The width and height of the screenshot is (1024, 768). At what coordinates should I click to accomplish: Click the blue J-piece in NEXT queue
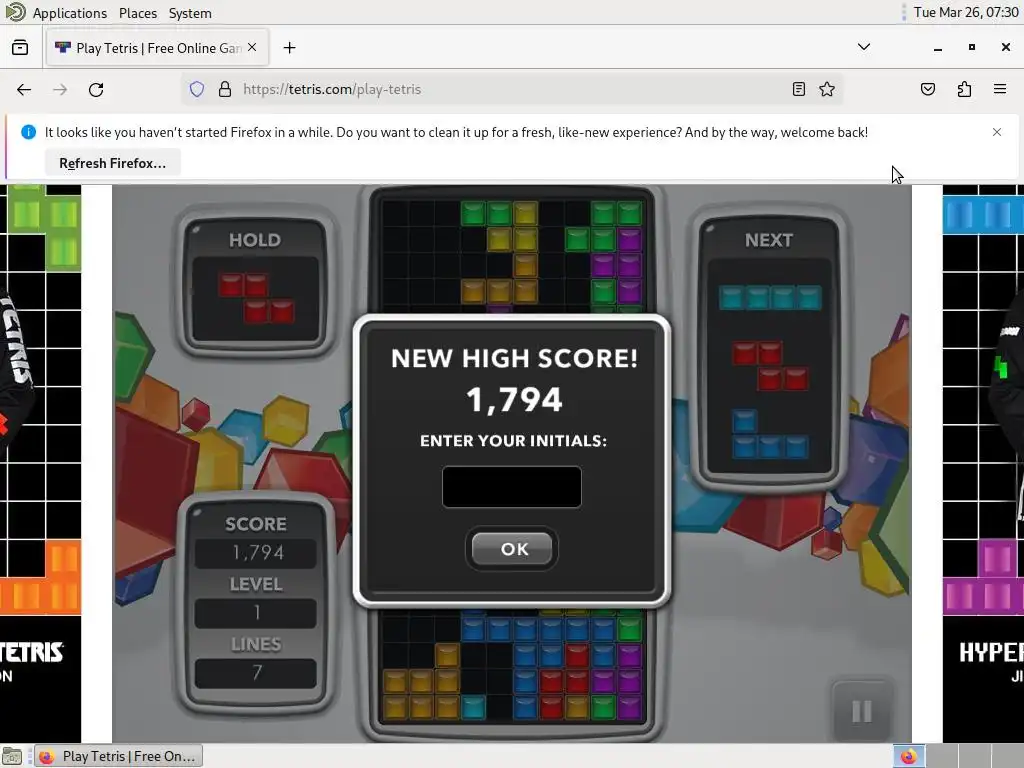coord(770,435)
